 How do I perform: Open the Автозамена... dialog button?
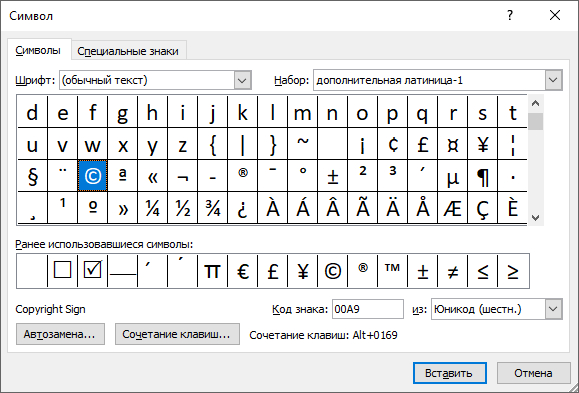click(x=60, y=334)
